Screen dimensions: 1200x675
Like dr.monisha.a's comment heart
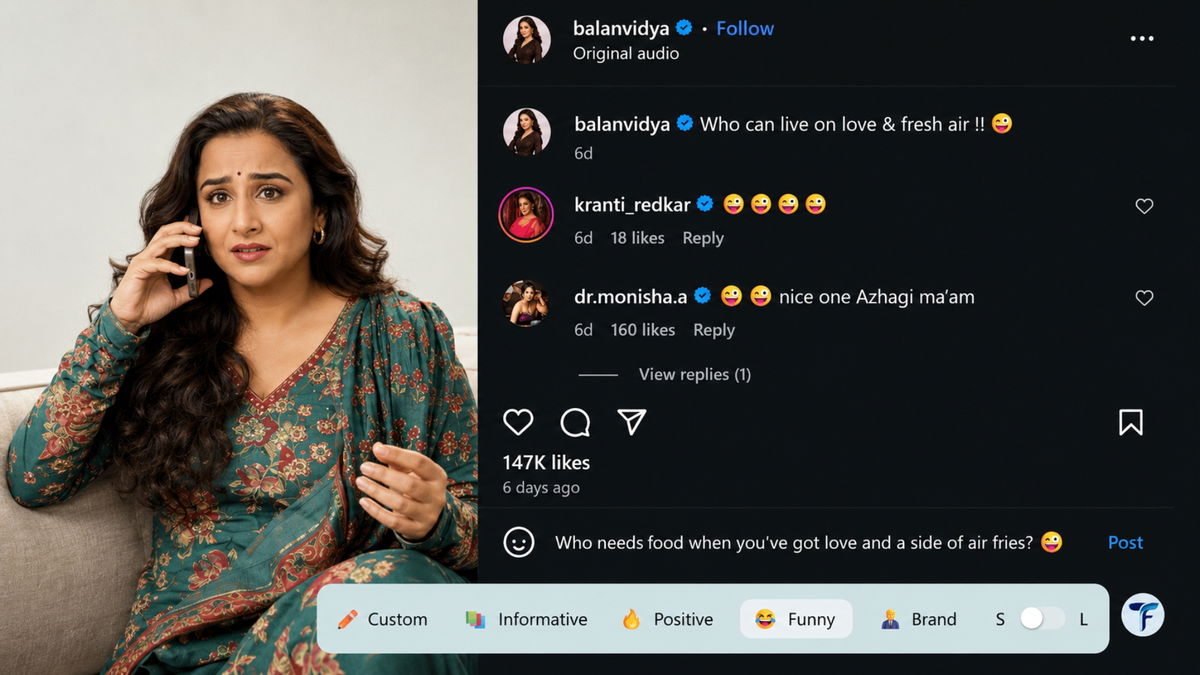coord(1144,298)
